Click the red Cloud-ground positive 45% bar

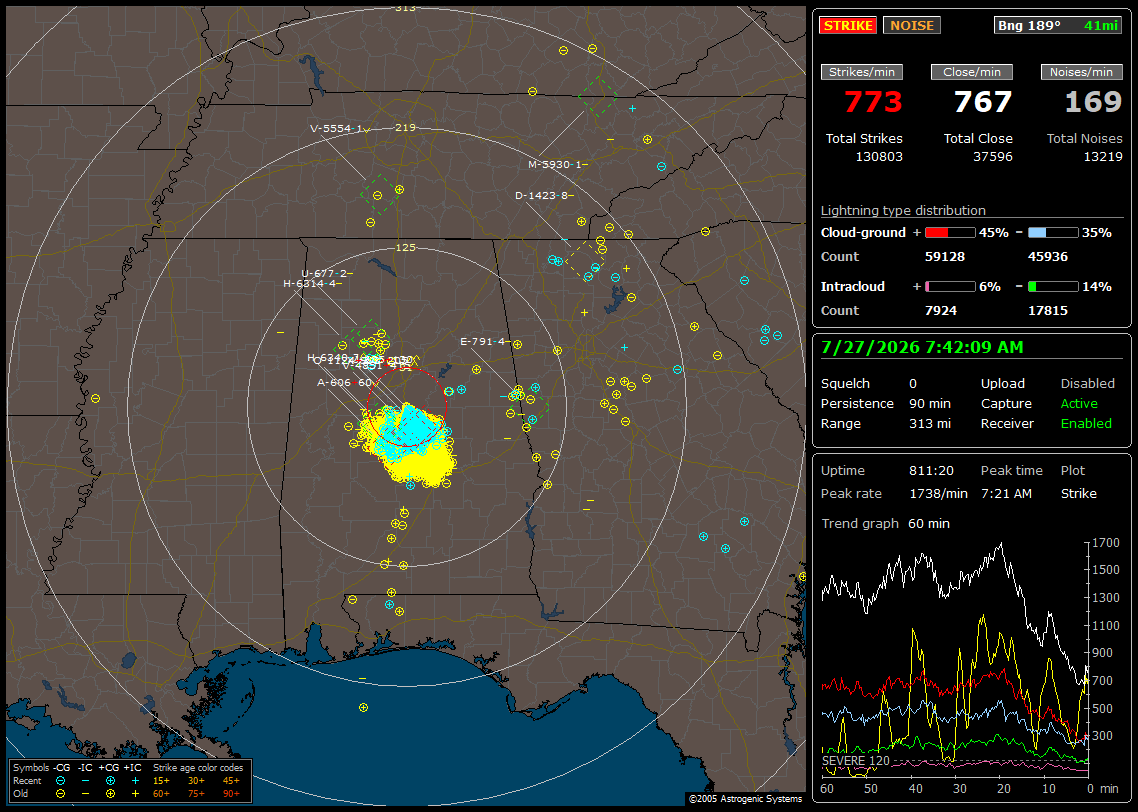coord(950,233)
